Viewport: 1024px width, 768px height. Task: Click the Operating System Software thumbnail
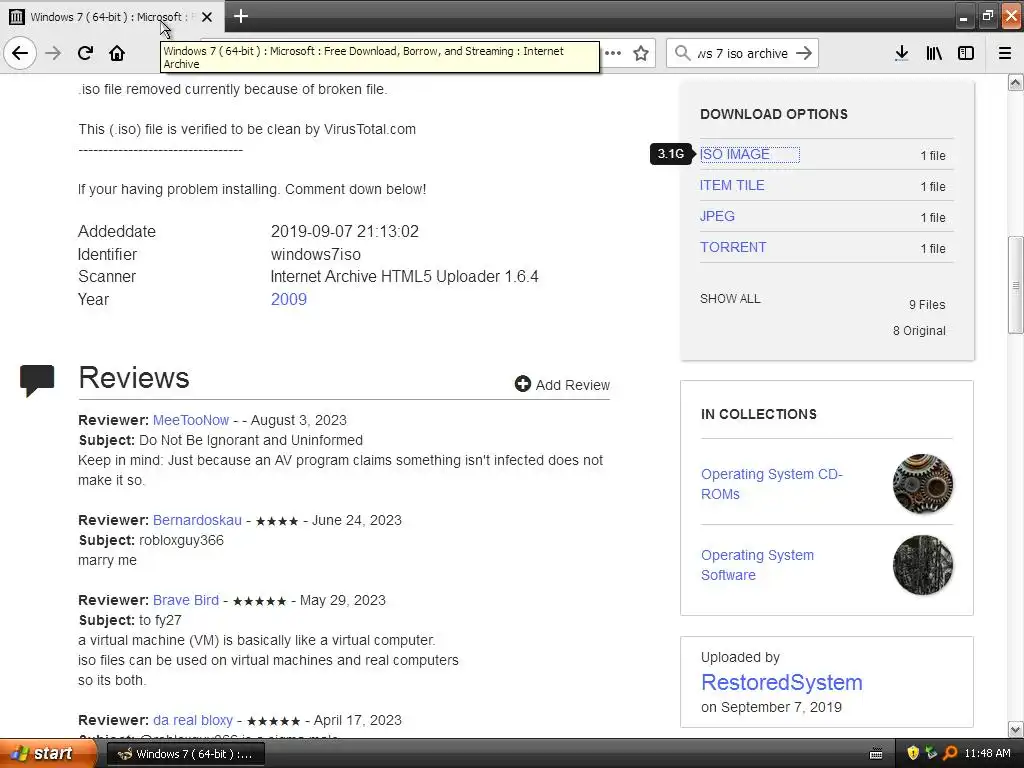click(x=922, y=565)
